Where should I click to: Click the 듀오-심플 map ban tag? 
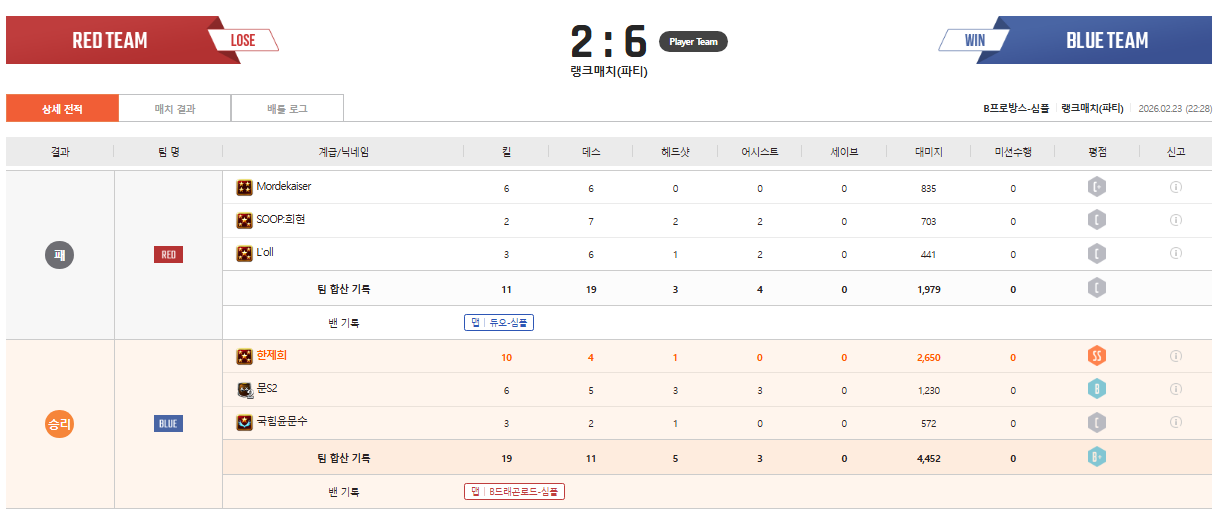click(x=499, y=323)
